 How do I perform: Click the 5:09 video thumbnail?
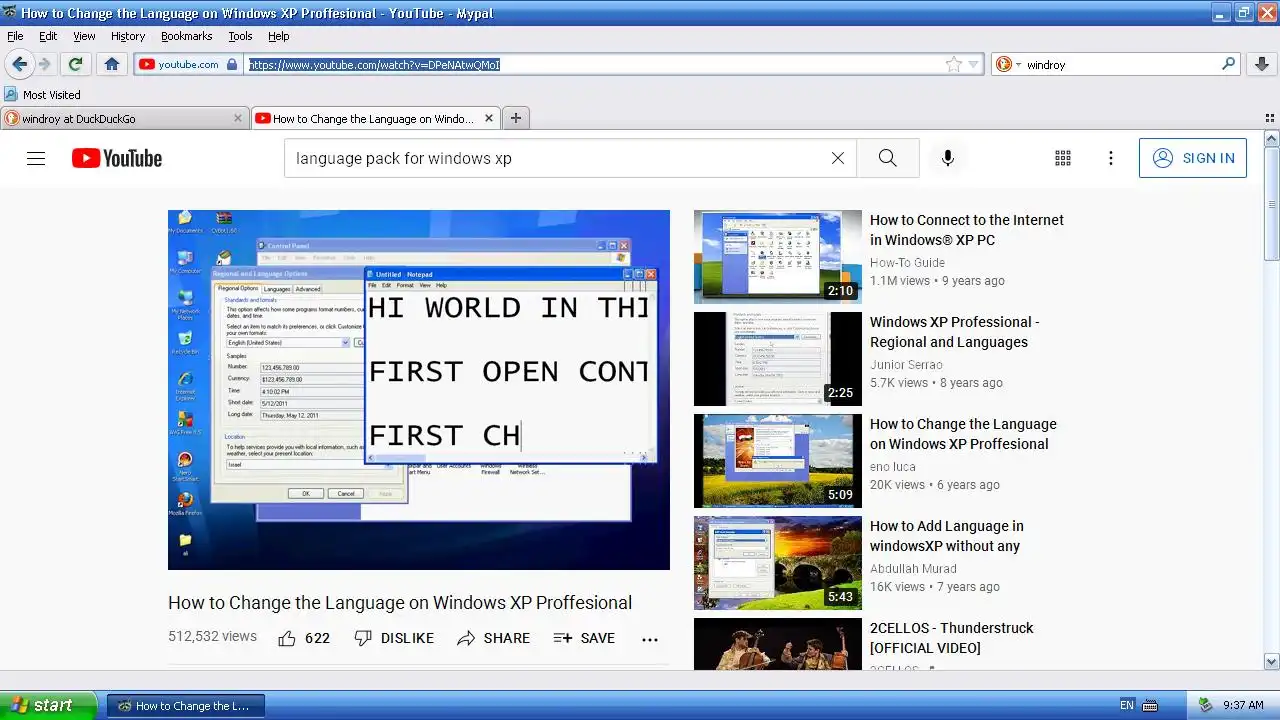click(778, 461)
